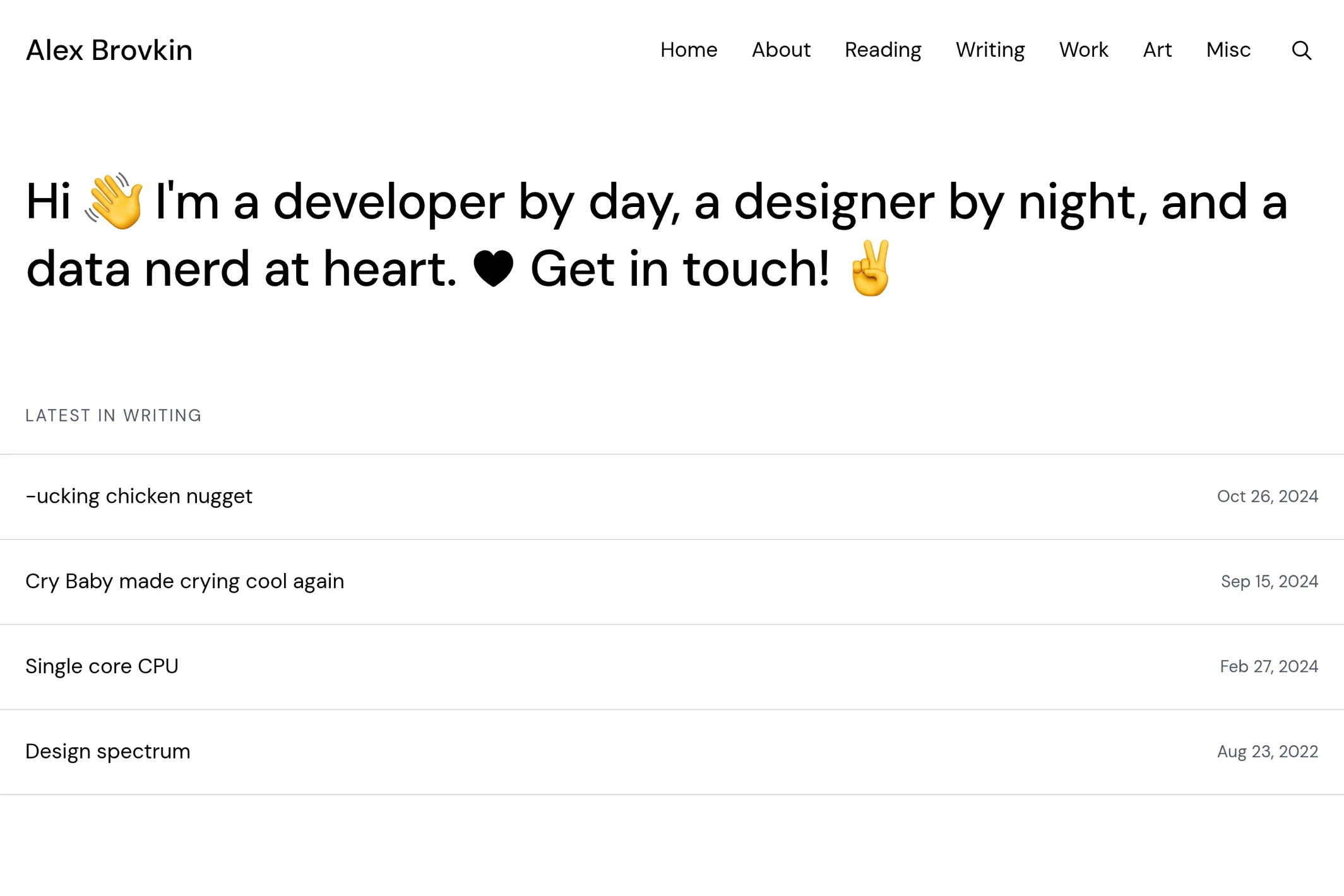Screen dimensions: 1344x896
Task: Open the Reading section
Action: coord(883,50)
